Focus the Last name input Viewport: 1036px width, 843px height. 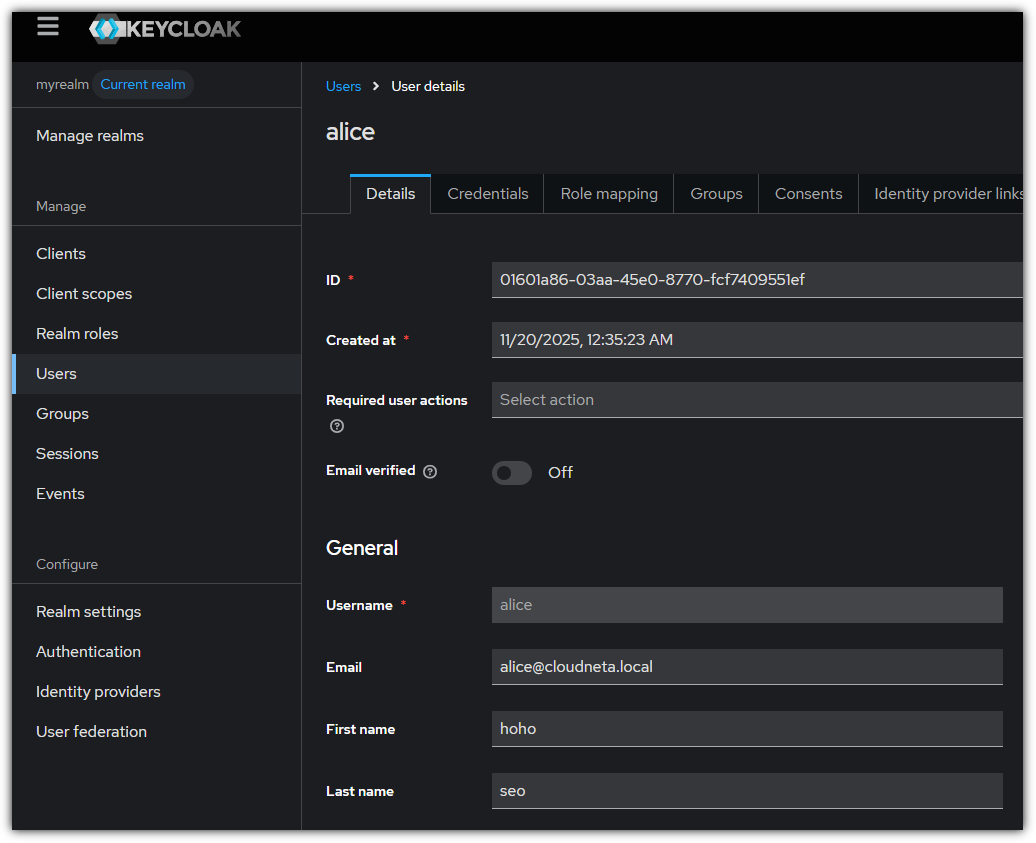coord(747,791)
